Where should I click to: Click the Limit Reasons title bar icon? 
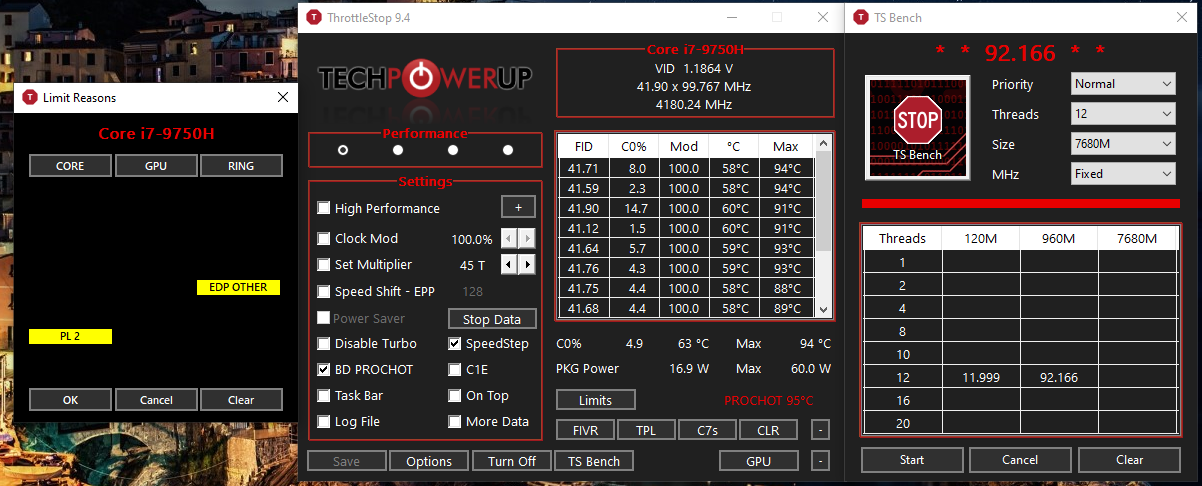pyautogui.click(x=30, y=97)
